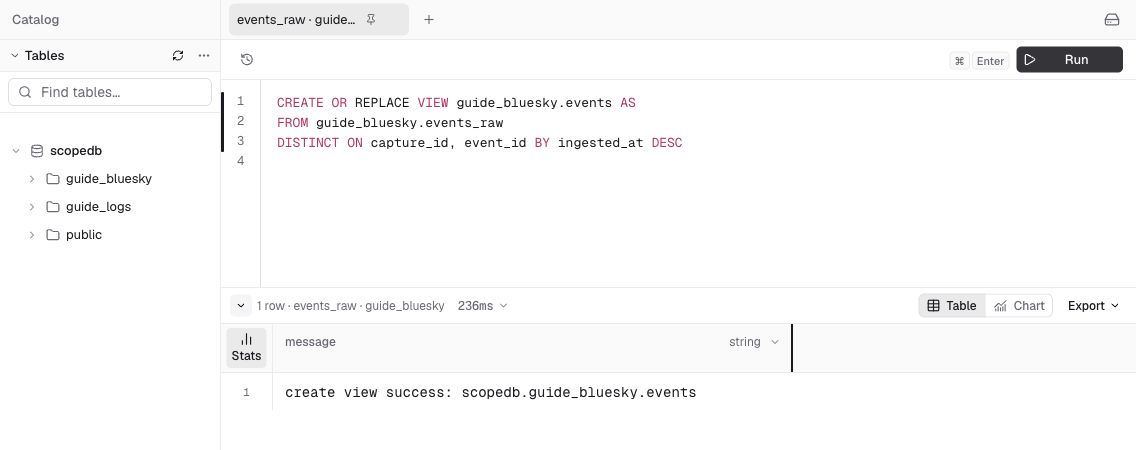Open the Export dropdown

click(x=1093, y=306)
